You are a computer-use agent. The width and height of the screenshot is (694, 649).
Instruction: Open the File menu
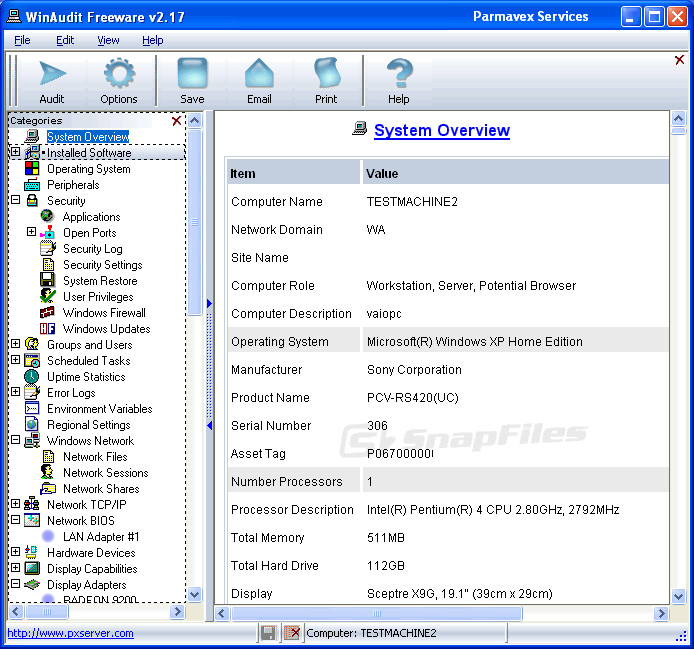click(x=22, y=40)
